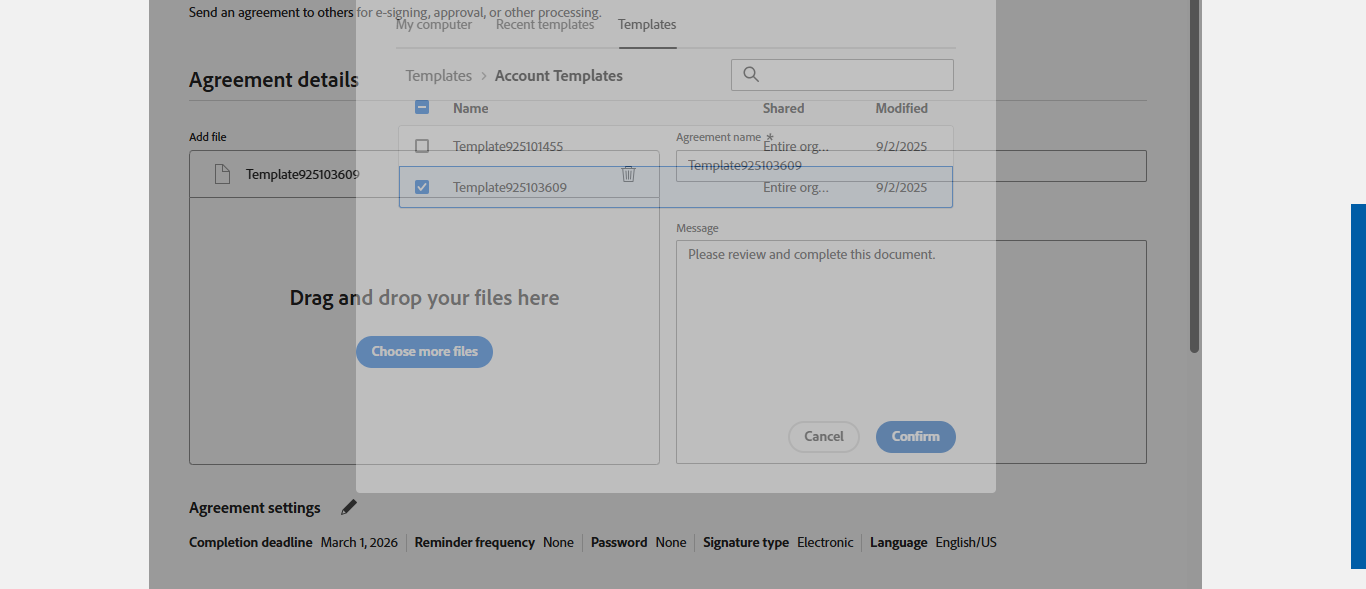
Task: Click the page vertical scrollbar
Action: tap(1195, 176)
